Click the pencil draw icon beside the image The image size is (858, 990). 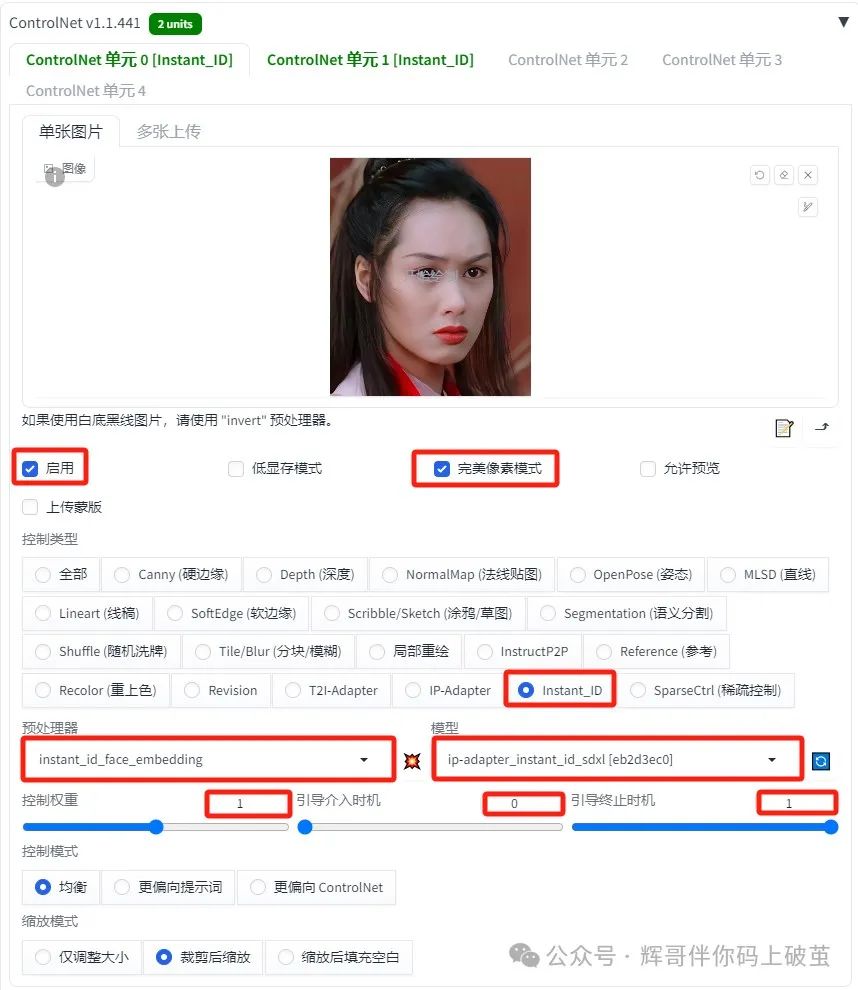pos(807,206)
